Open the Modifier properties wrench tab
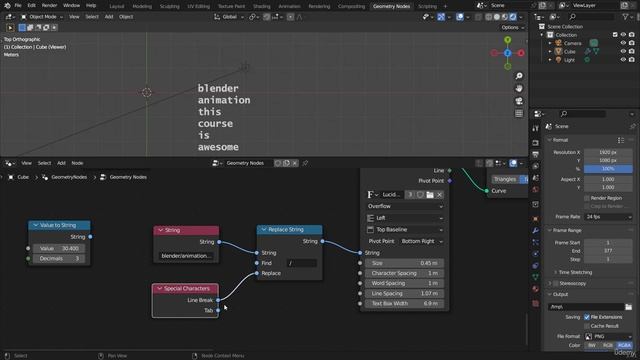The image size is (640, 360). [536, 231]
